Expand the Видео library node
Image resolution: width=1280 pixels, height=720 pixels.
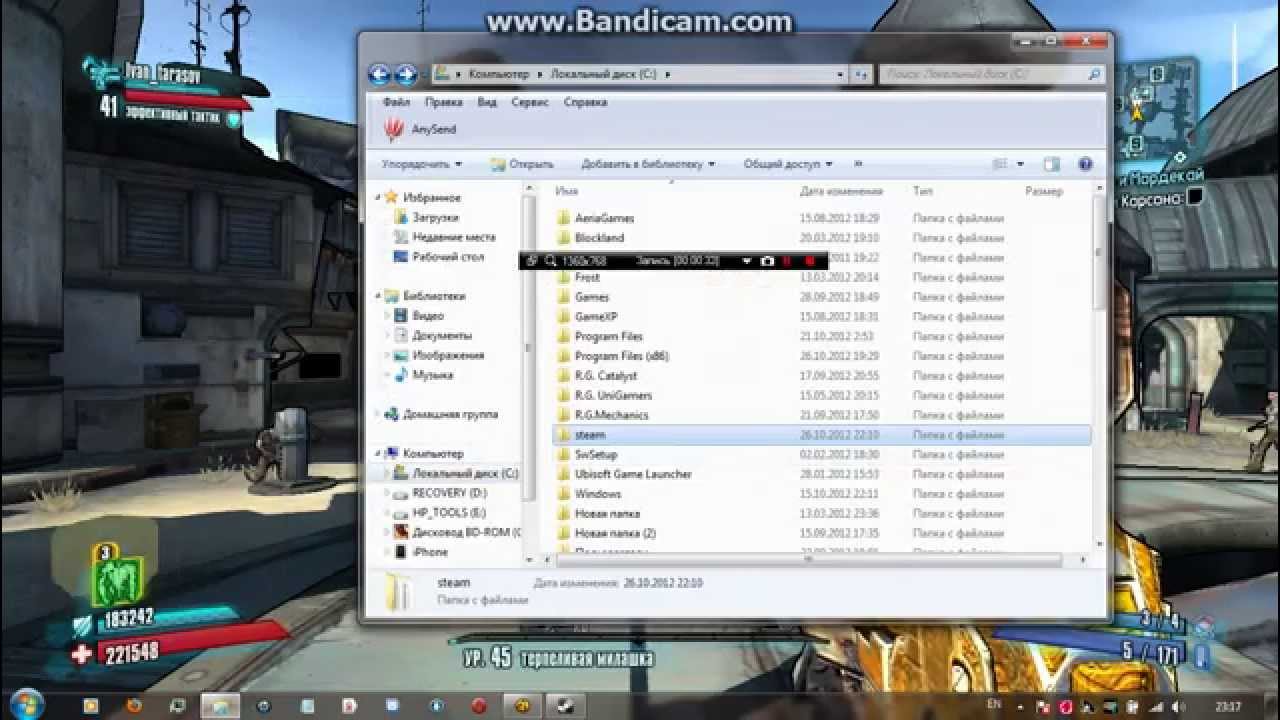388,316
